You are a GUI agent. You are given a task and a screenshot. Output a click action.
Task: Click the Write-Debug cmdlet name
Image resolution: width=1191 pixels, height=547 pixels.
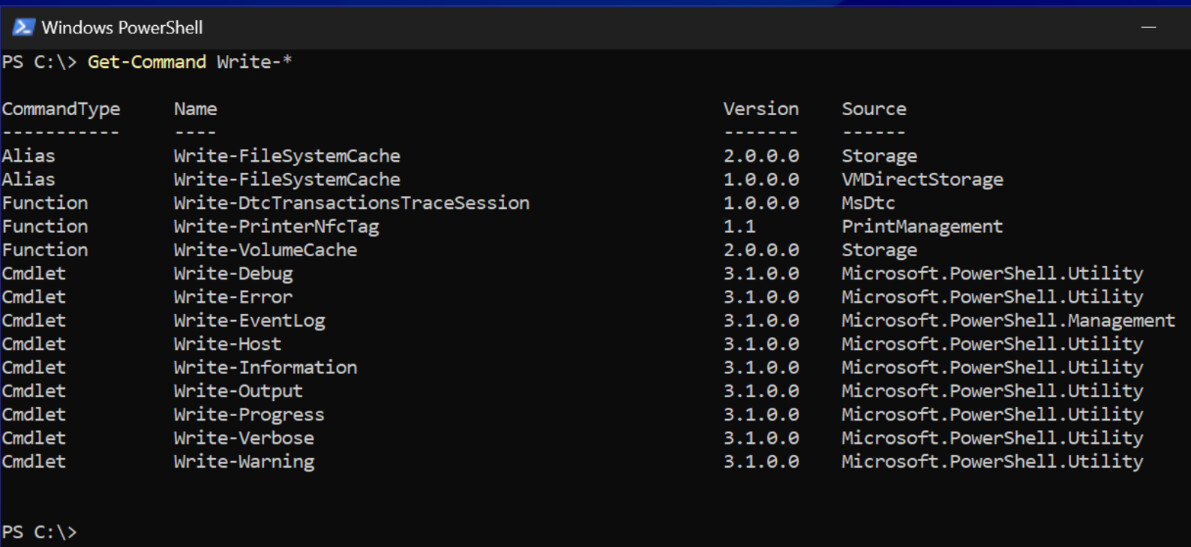click(233, 274)
